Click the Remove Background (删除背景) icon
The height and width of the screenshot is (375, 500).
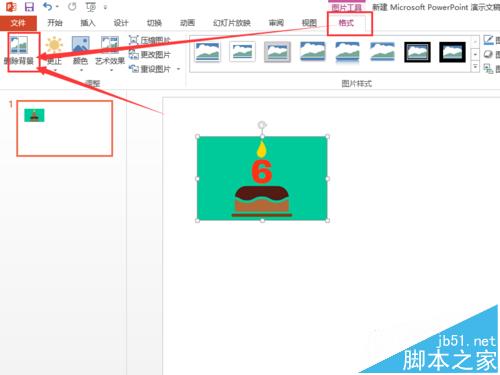(x=19, y=46)
